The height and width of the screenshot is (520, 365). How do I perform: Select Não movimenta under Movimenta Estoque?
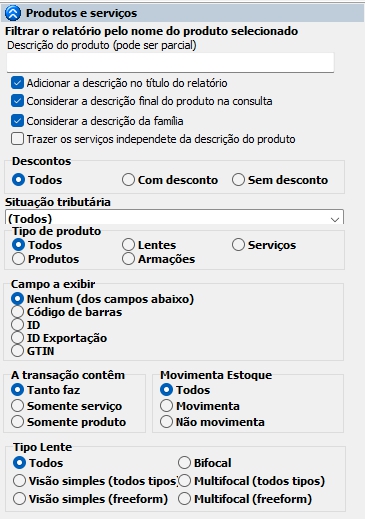[166, 422]
